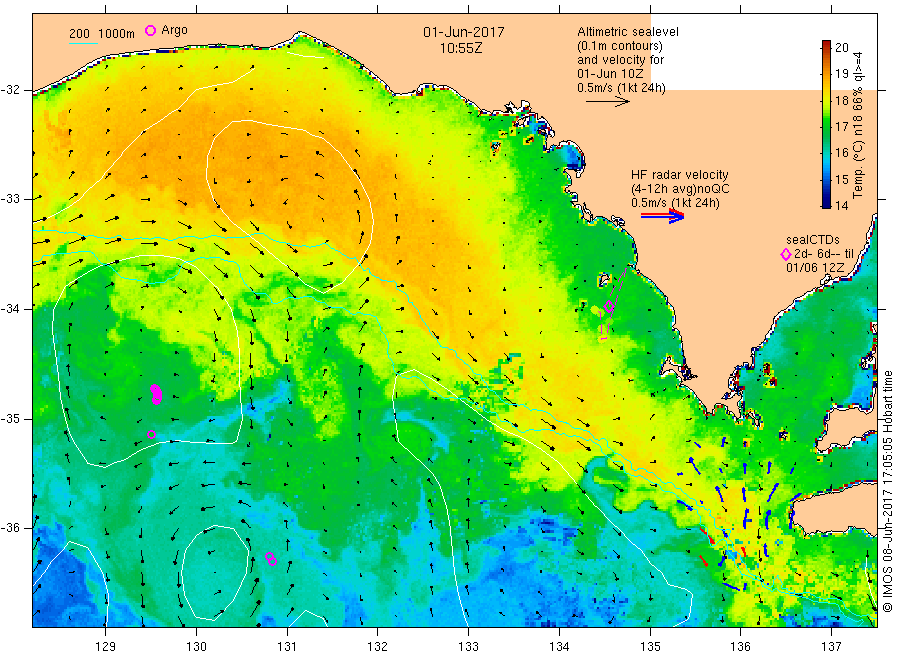Click the 'Argo' legend label
Screen dimensions: 900x660
tap(174, 31)
